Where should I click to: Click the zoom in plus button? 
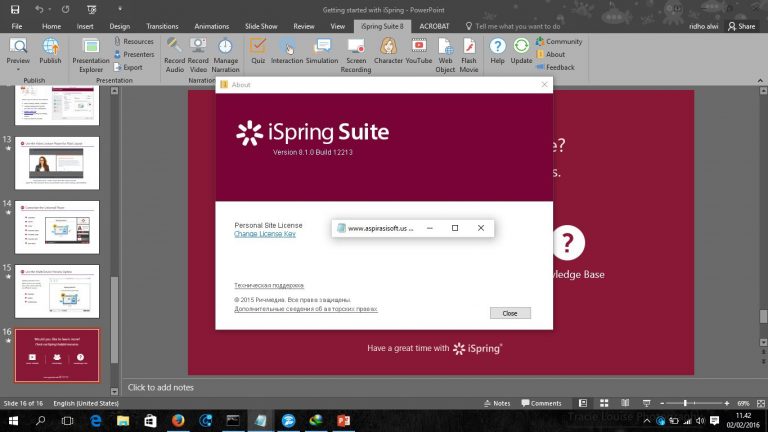727,403
